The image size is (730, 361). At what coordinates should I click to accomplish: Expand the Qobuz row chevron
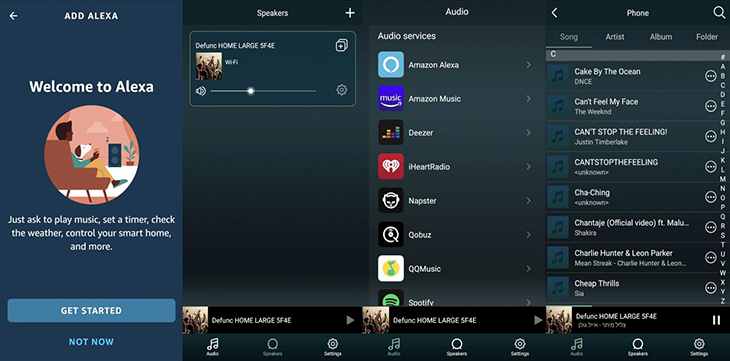pos(528,235)
